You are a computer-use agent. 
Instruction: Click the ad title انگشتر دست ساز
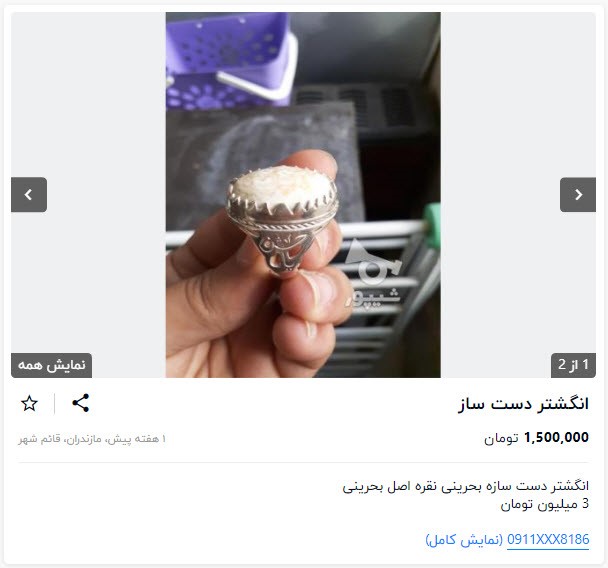click(523, 404)
